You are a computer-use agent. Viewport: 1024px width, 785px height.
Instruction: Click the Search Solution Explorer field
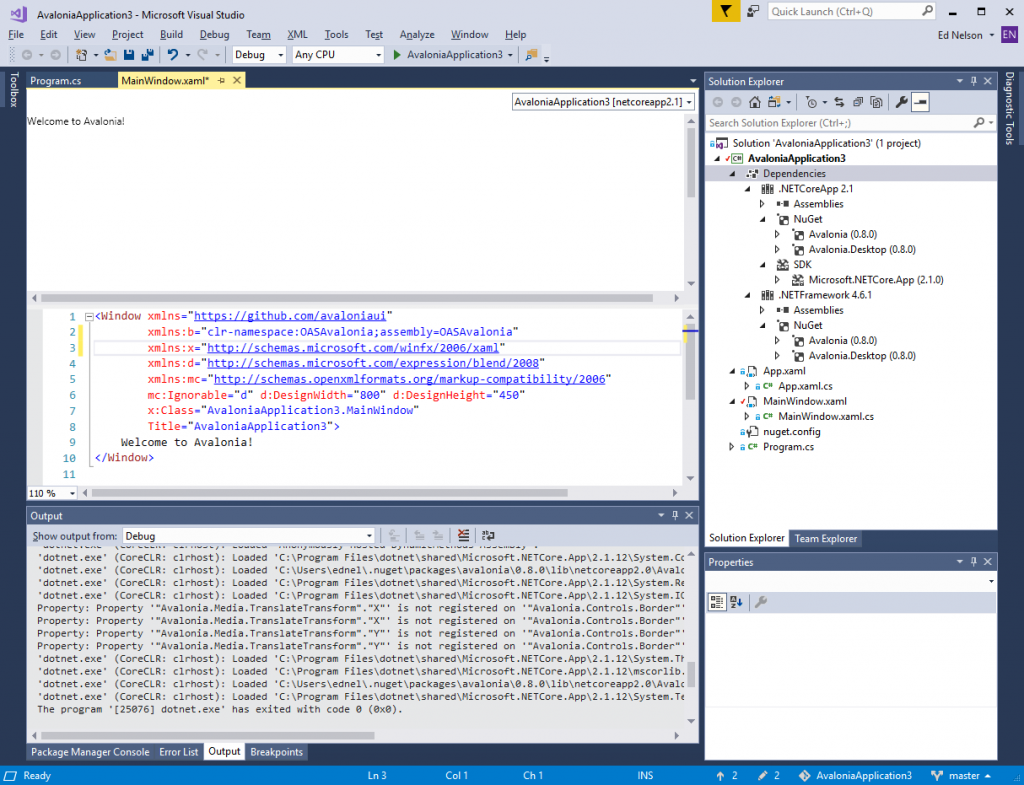click(840, 123)
